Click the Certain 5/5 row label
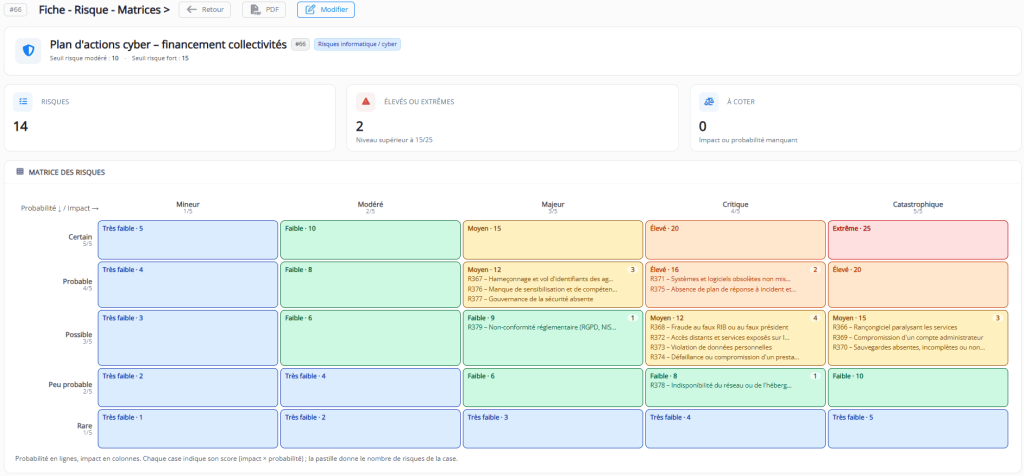 [80, 240]
